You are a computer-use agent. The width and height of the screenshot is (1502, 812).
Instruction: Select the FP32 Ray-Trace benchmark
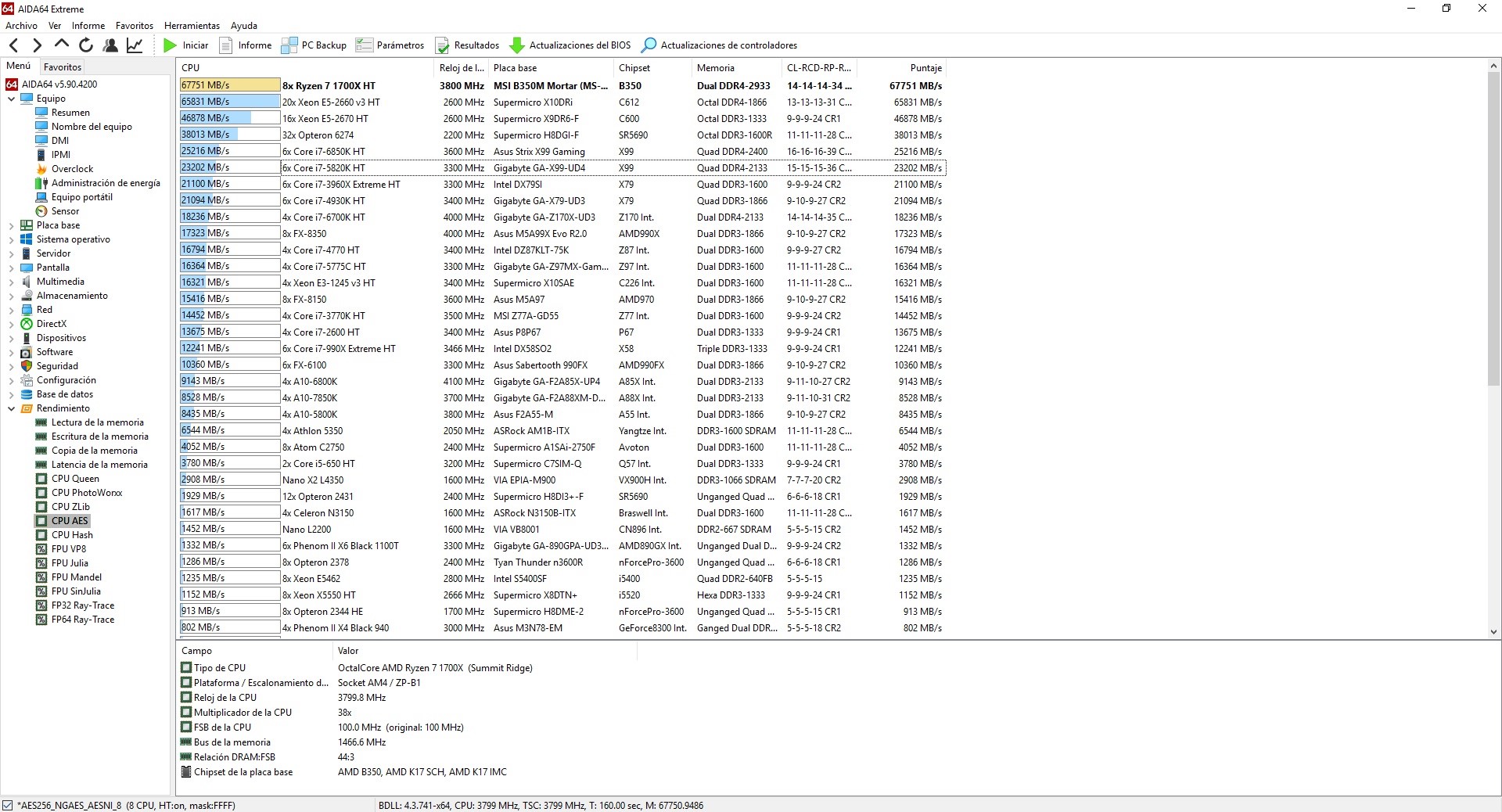[83, 605]
